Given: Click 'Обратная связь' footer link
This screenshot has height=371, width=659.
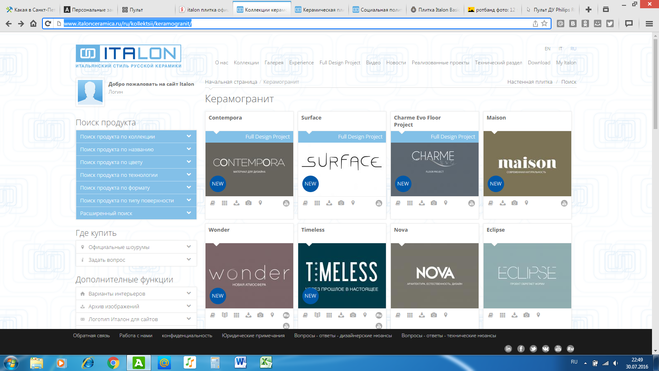Looking at the screenshot, I should click(91, 336).
